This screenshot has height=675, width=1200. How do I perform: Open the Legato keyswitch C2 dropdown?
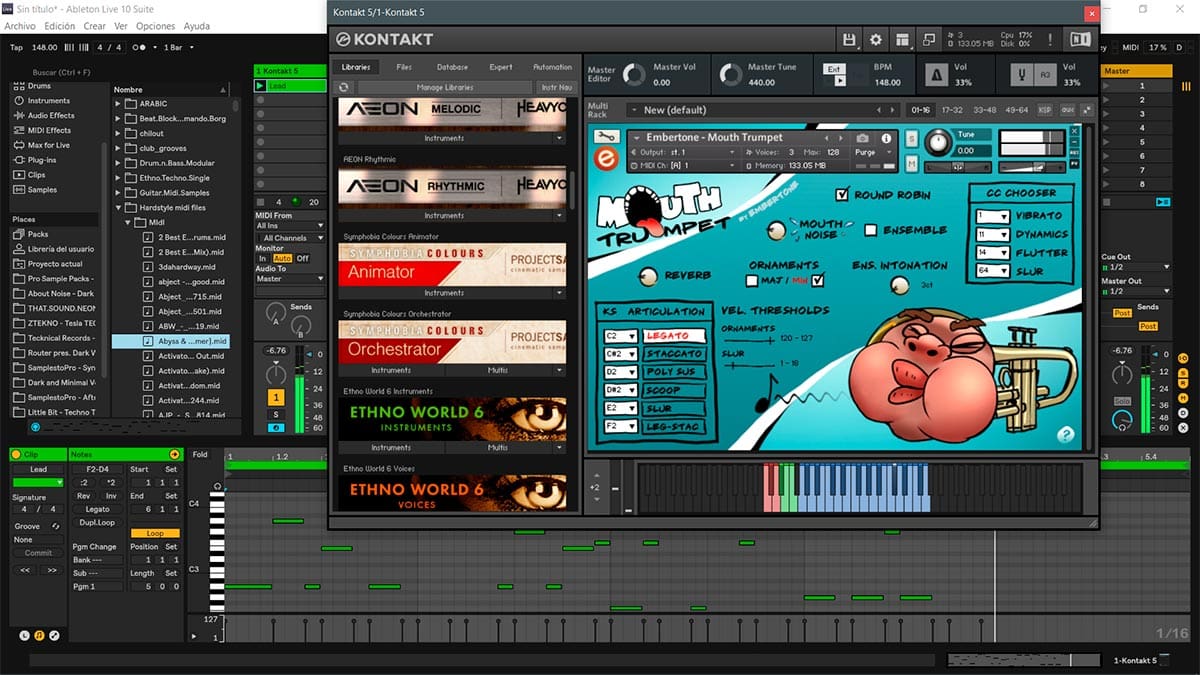620,336
